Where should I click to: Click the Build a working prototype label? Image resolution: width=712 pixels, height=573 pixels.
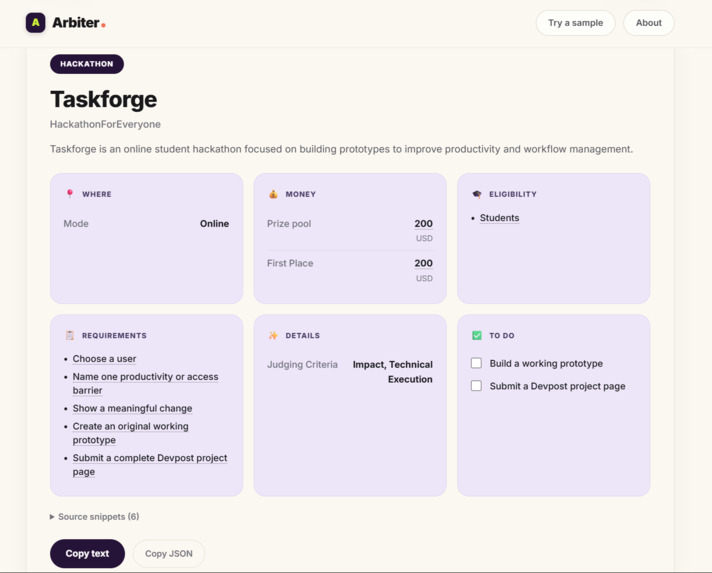[546, 363]
